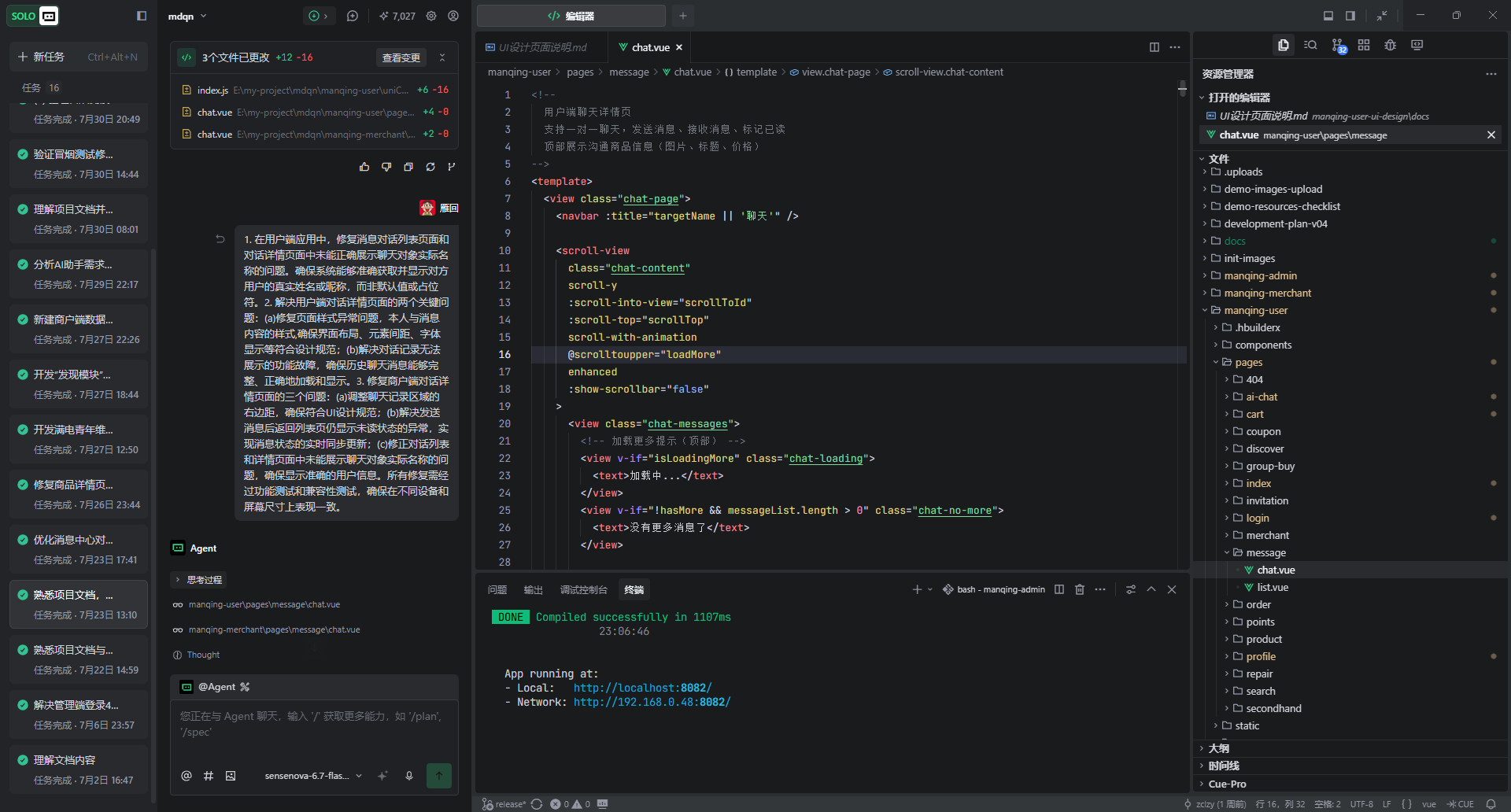The image size is (1511, 812).
Task: Open the 调试控制台 panel tab
Action: (x=583, y=589)
